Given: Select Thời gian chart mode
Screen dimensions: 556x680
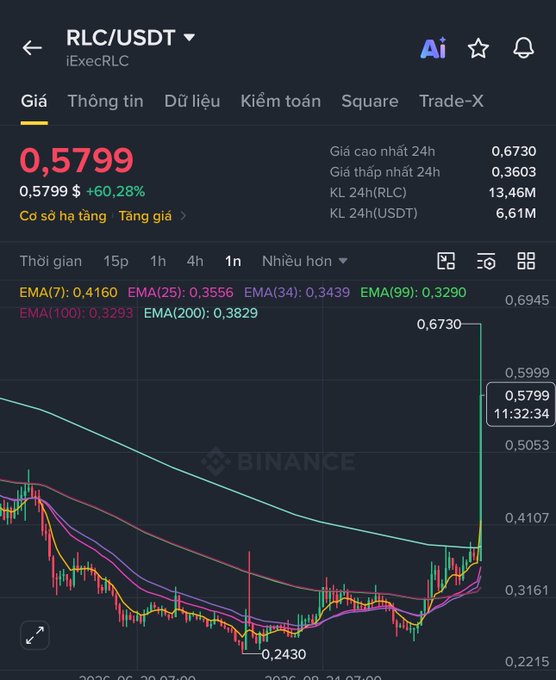Looking at the screenshot, I should coord(51,261).
